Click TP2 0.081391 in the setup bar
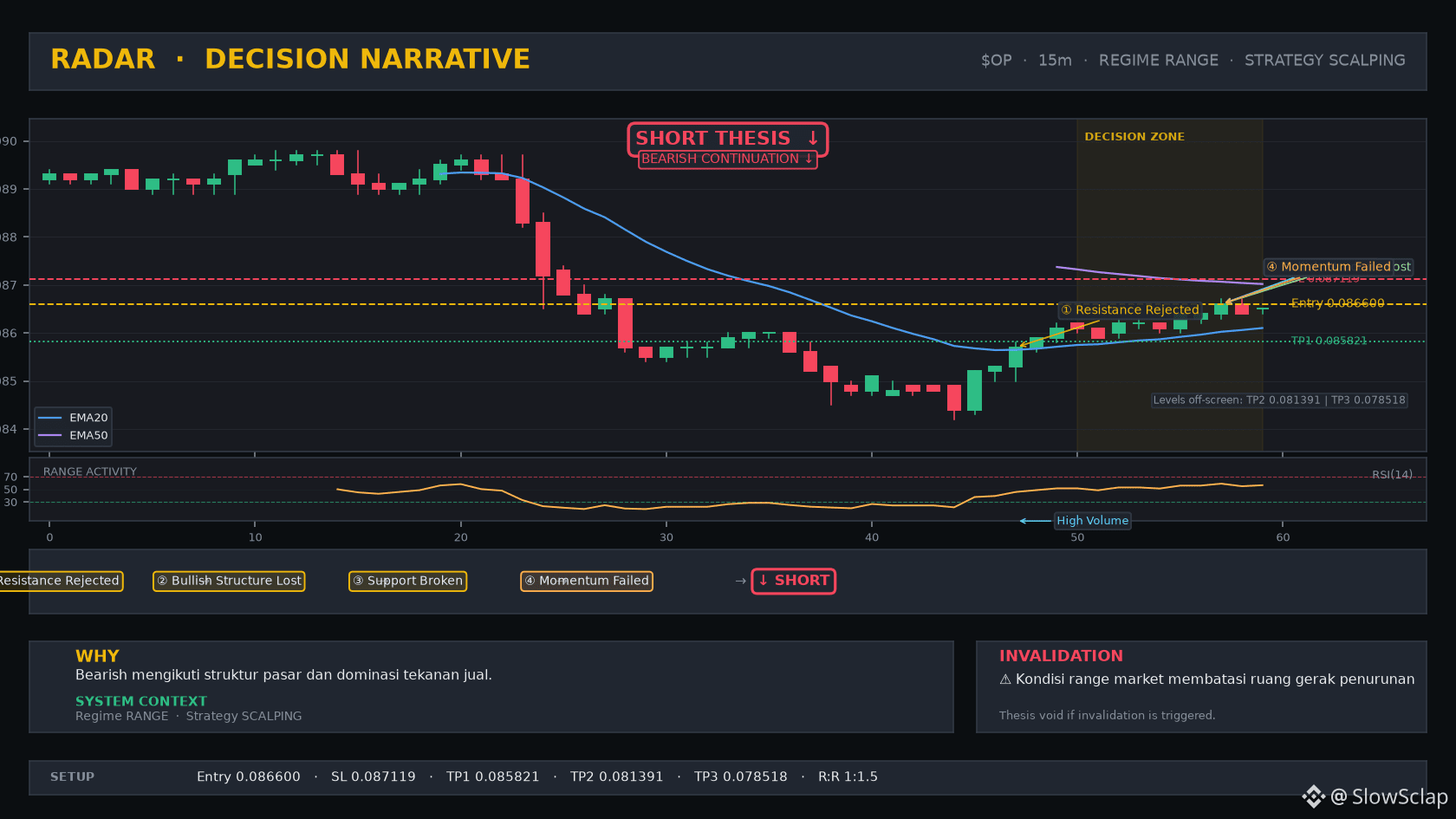The image size is (1456, 819). click(x=617, y=777)
